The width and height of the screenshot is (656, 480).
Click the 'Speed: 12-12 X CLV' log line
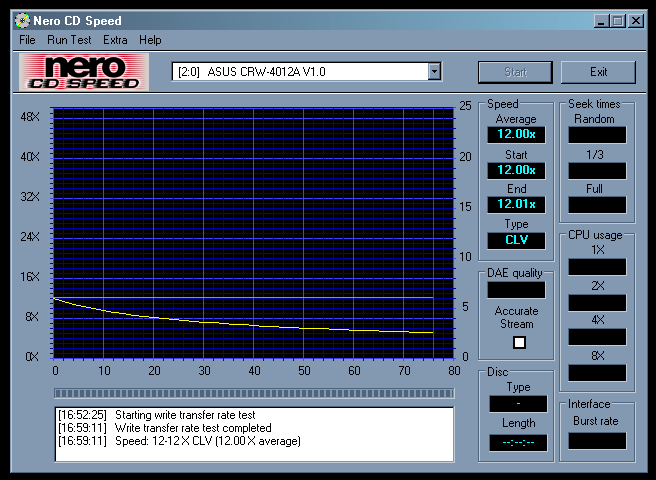pos(179,441)
